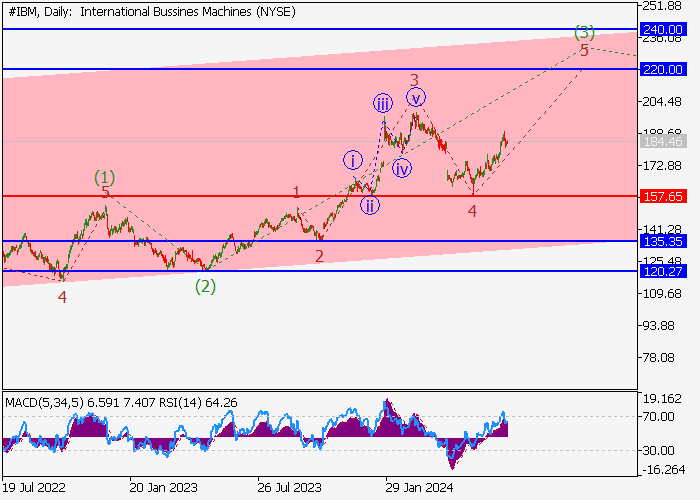Click the 172.88 axis value
This screenshot has width=700, height=500.
point(662,166)
